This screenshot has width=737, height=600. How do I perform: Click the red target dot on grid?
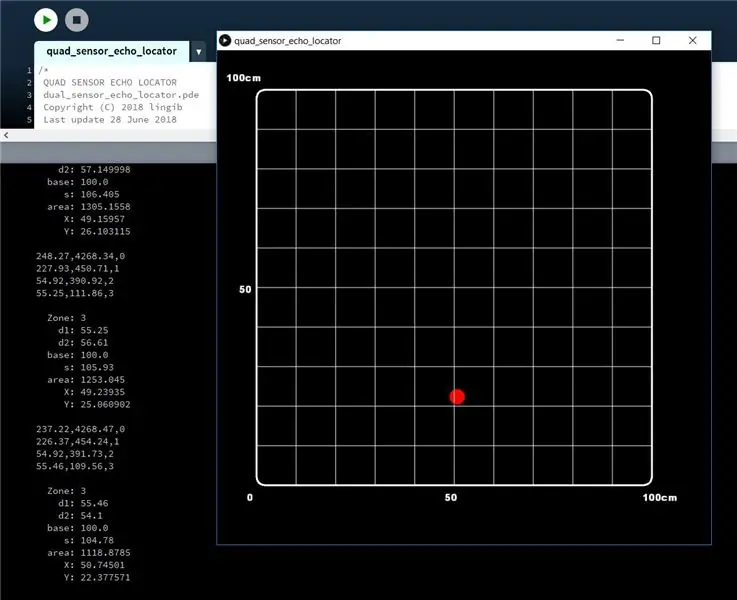(x=457, y=397)
